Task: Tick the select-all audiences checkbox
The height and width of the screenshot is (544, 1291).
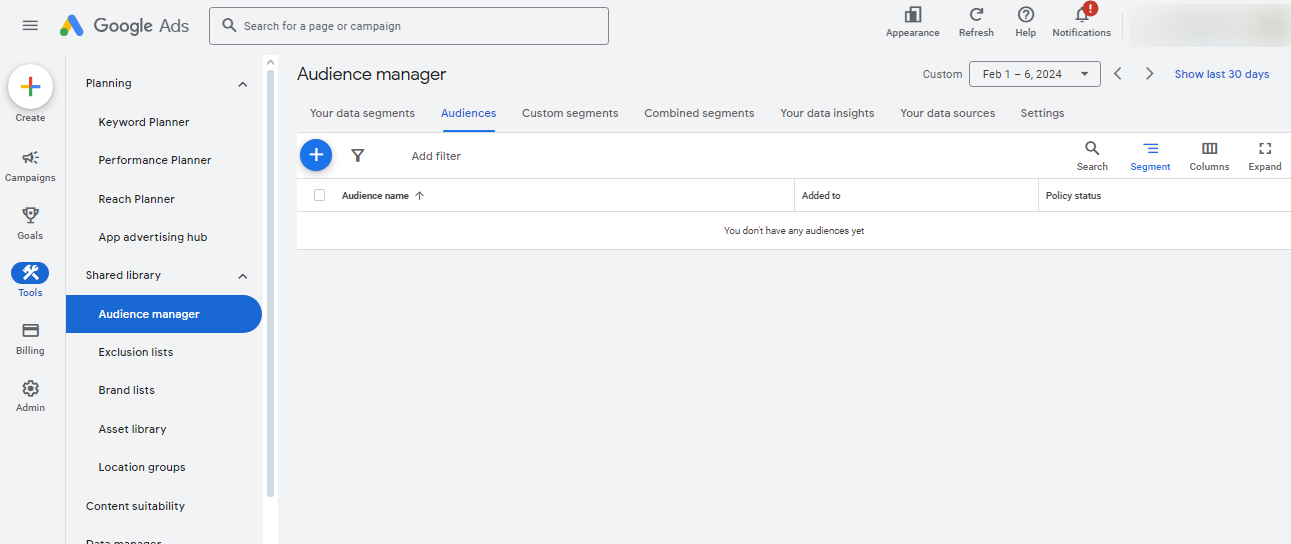Action: (x=320, y=195)
